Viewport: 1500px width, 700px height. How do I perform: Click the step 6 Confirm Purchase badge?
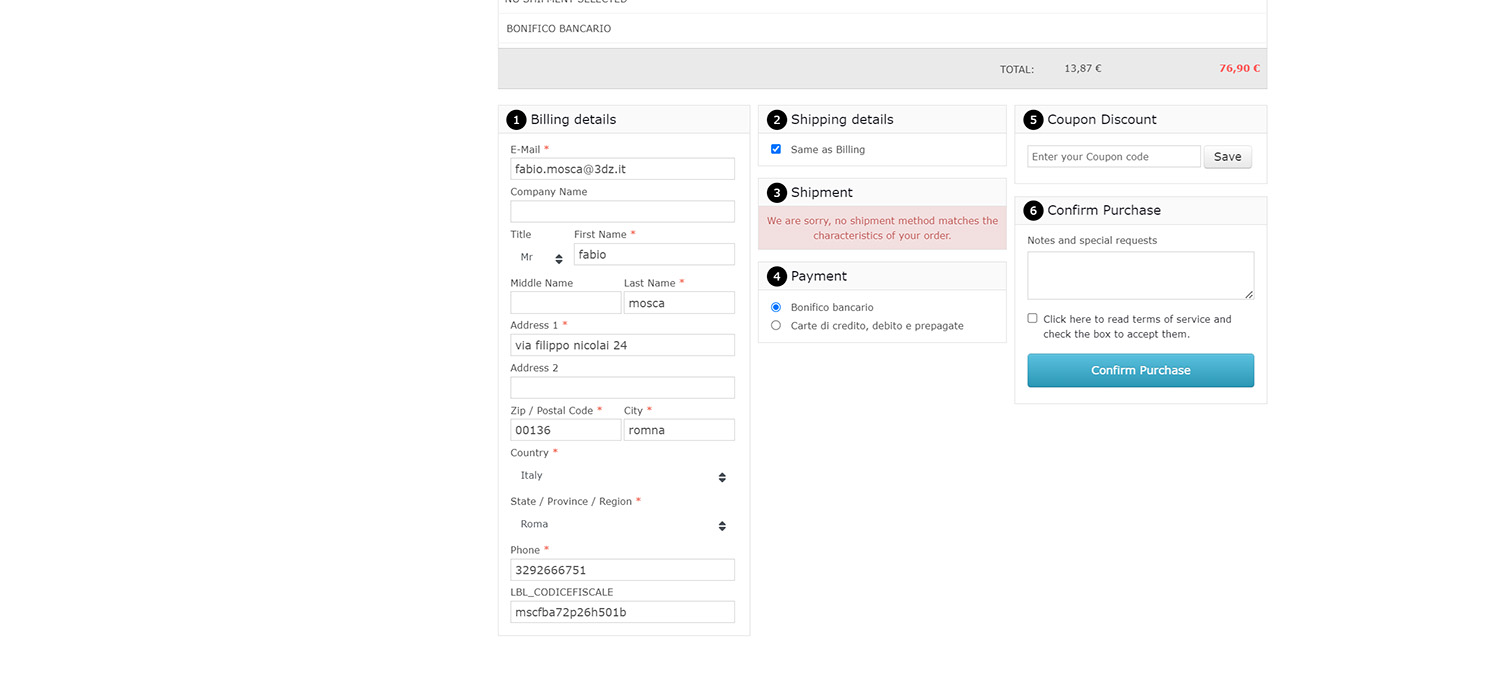coord(1033,211)
